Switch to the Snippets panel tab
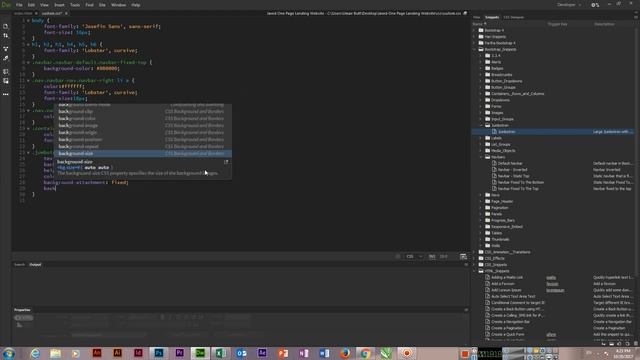The height and width of the screenshot is (360, 640). tap(492, 17)
